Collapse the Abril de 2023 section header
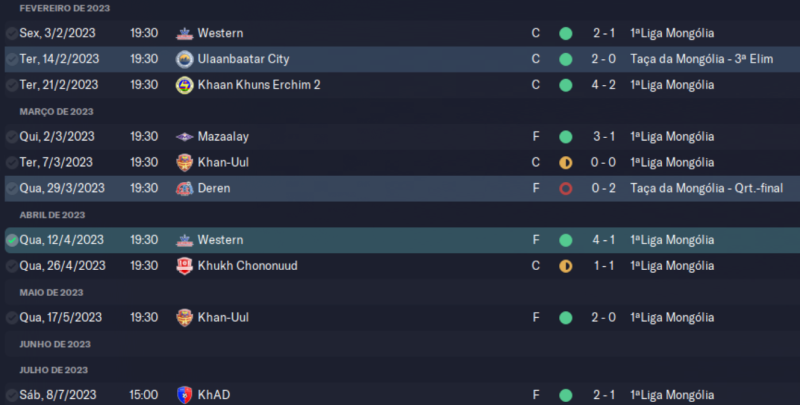Viewport: 800px width, 405px height. 54,214
